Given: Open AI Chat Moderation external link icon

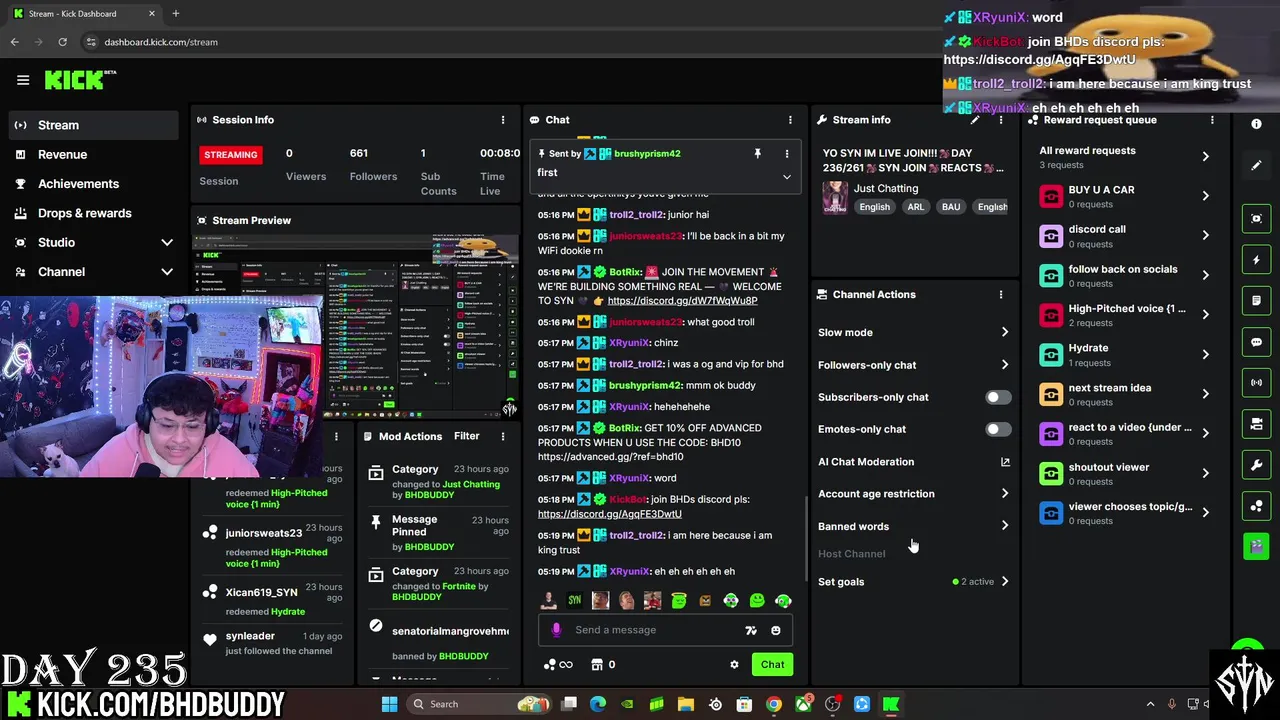Looking at the screenshot, I should coord(1005,462).
